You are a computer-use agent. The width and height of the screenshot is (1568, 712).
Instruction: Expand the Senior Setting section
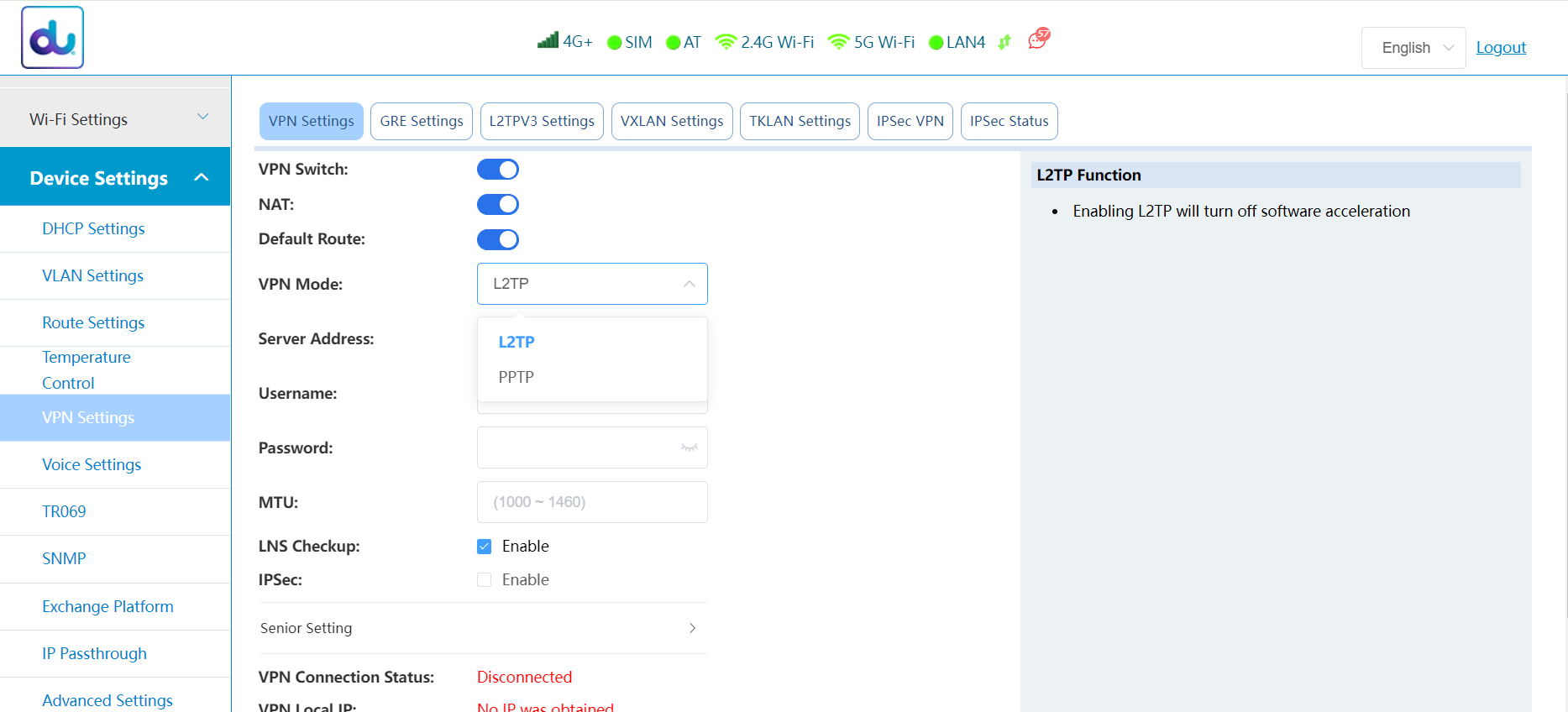point(483,628)
